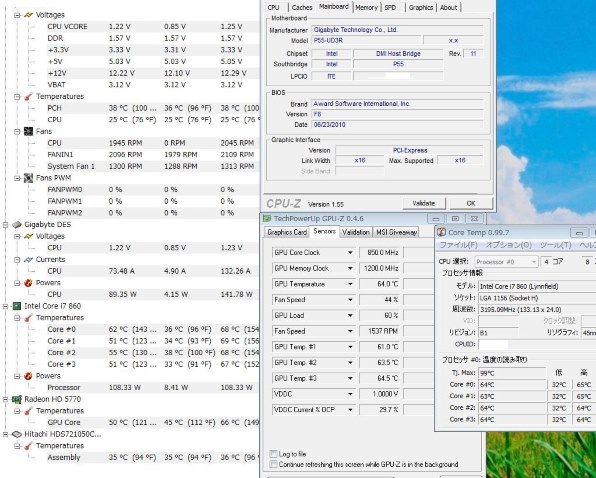The width and height of the screenshot is (596, 478).
Task: Open the Graphics tab in CPU-Z
Action: click(x=421, y=8)
